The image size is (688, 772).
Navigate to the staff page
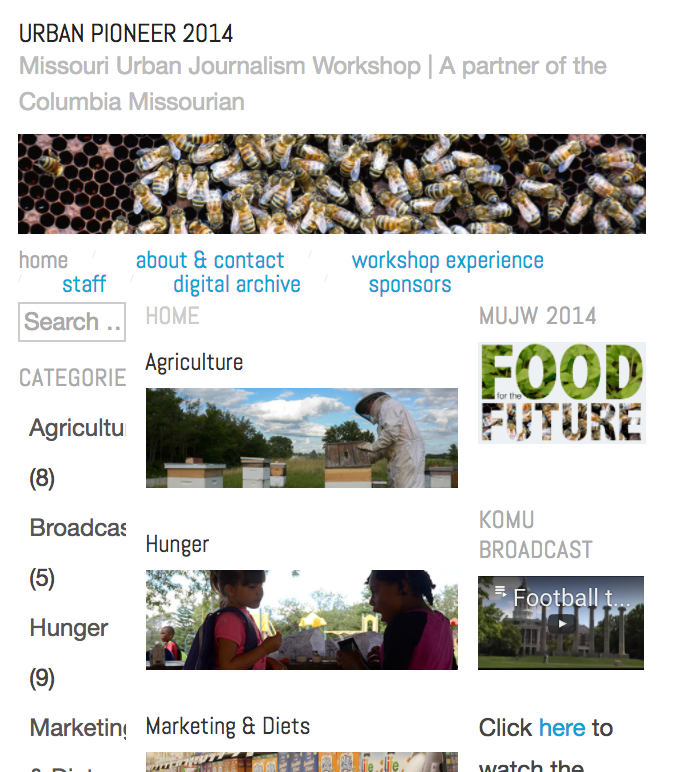coord(84,284)
